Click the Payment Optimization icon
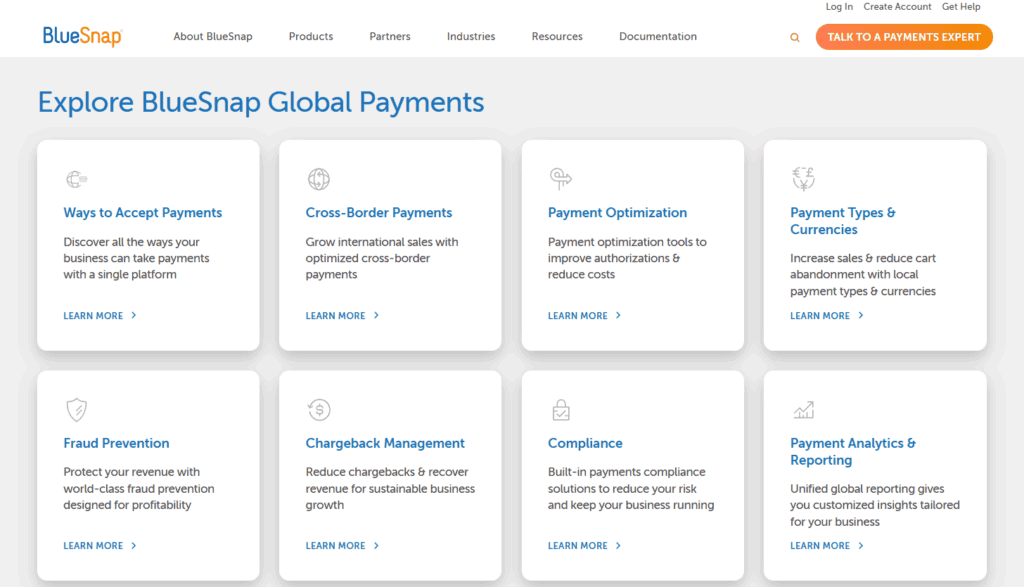Screen dimensions: 1024x587 [x=560, y=178]
